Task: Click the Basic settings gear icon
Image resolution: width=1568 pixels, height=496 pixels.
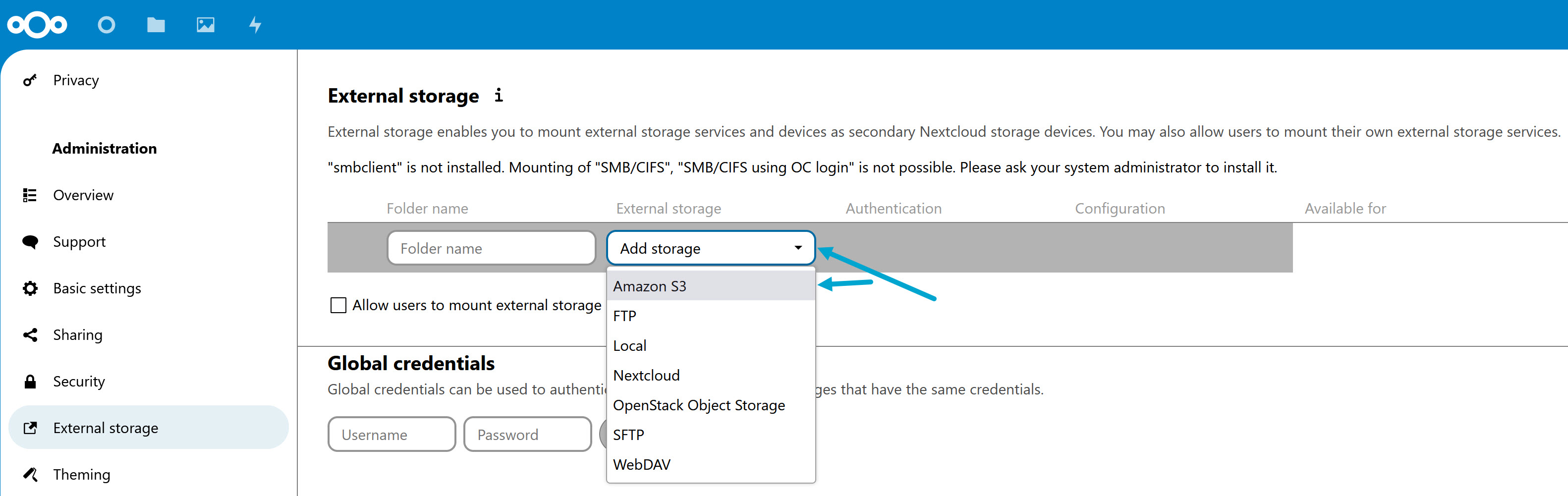Action: pyautogui.click(x=30, y=288)
